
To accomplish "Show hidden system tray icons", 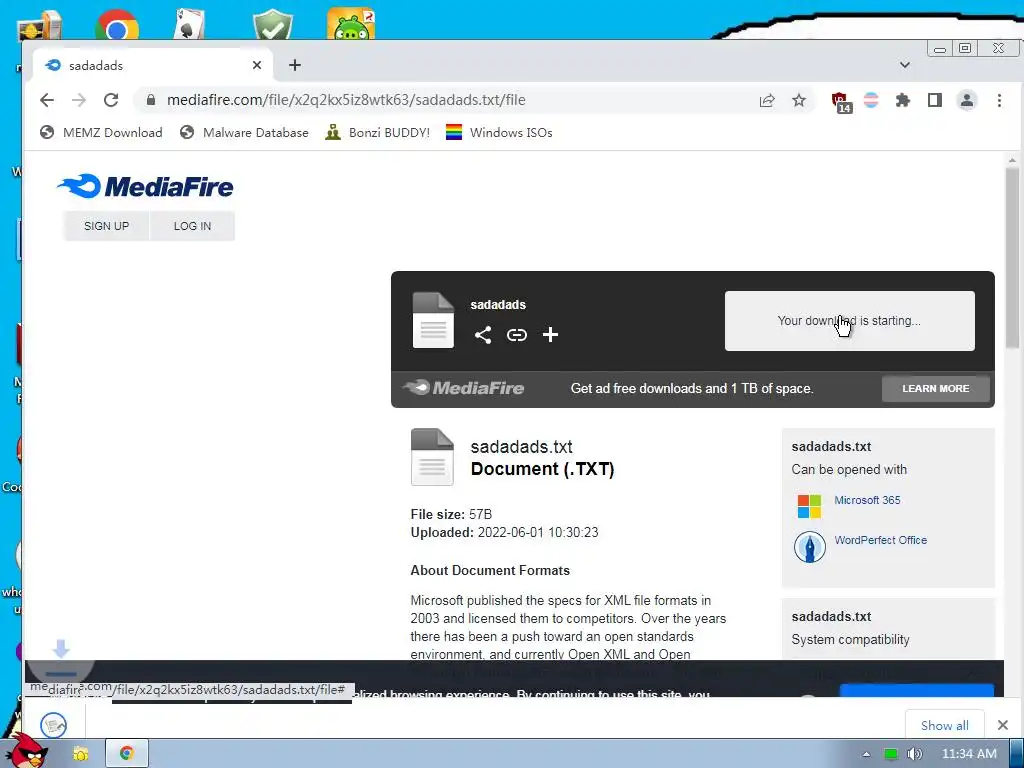I will [866, 754].
